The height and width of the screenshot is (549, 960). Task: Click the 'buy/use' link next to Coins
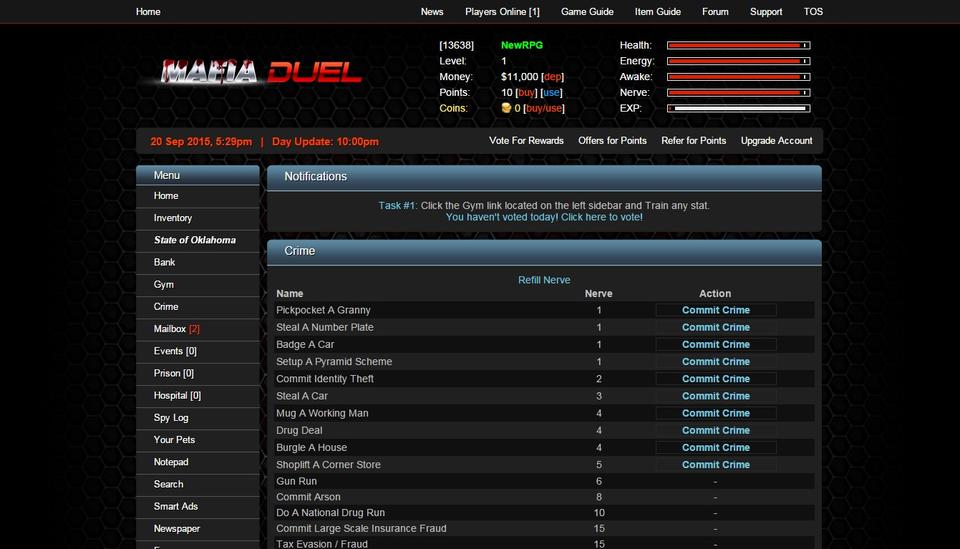coord(544,109)
